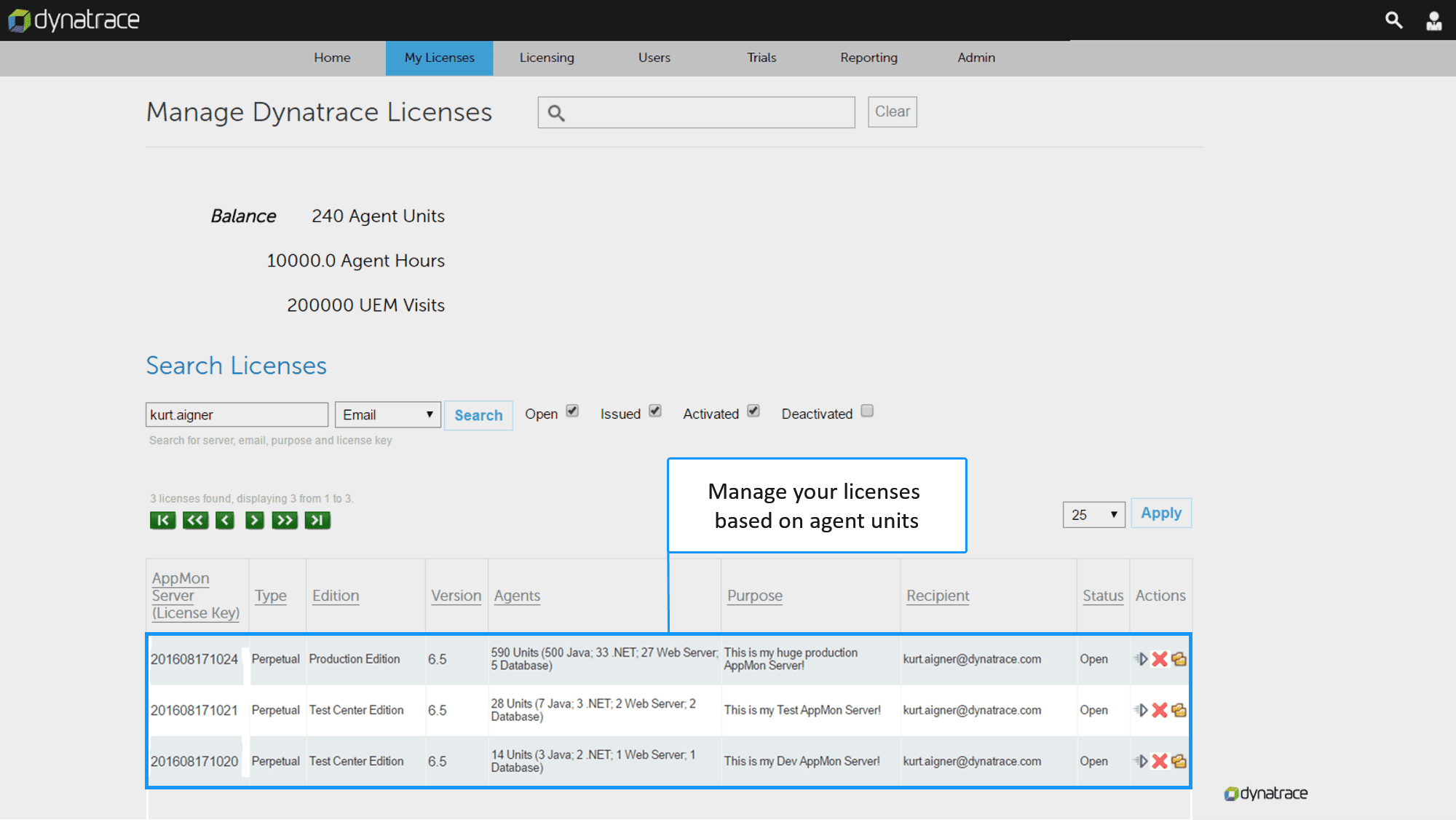Click folder icon for license 201608171021
The image size is (1456, 820).
click(1179, 710)
